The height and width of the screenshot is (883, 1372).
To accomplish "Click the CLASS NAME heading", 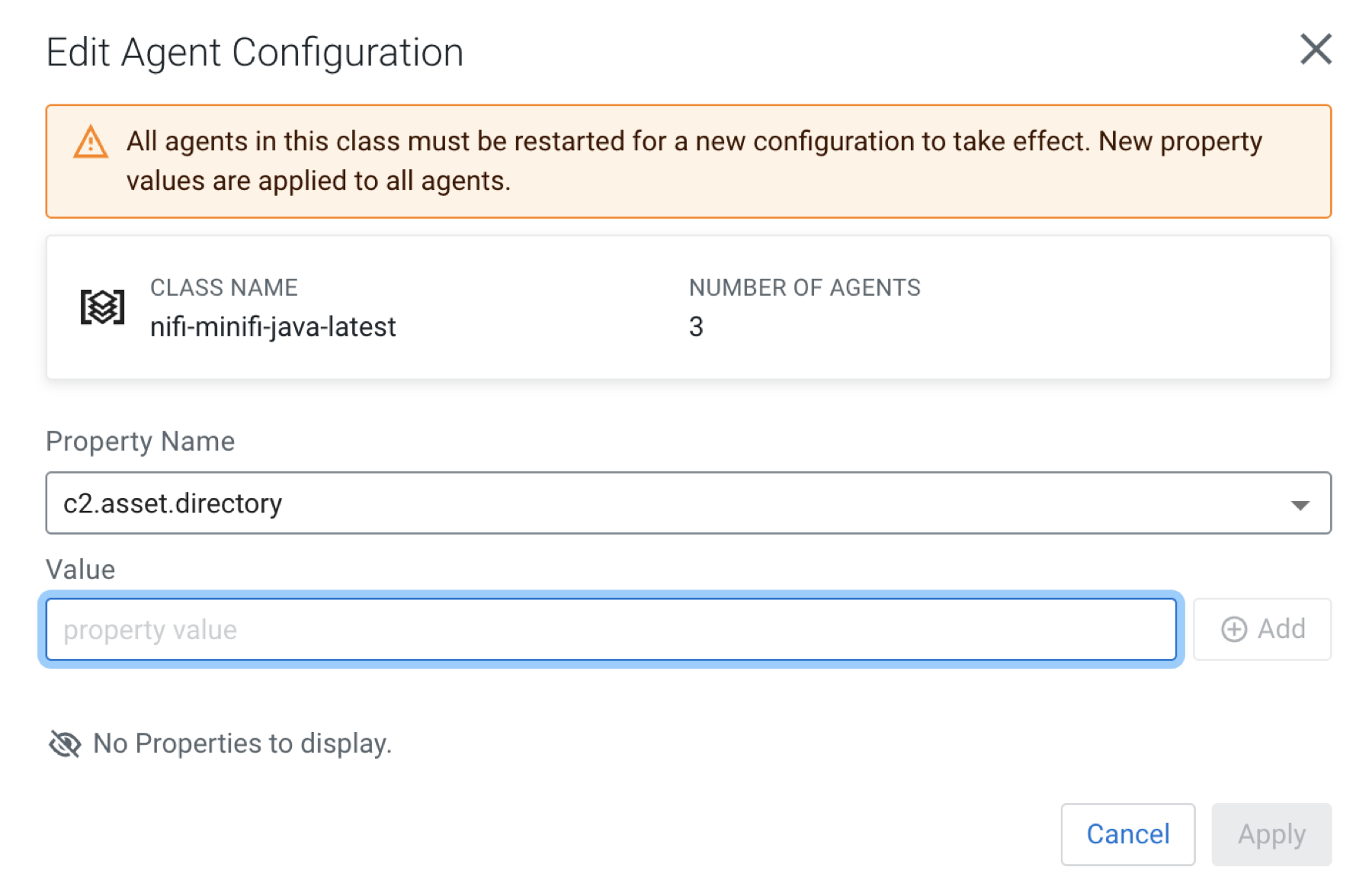I will pos(223,287).
